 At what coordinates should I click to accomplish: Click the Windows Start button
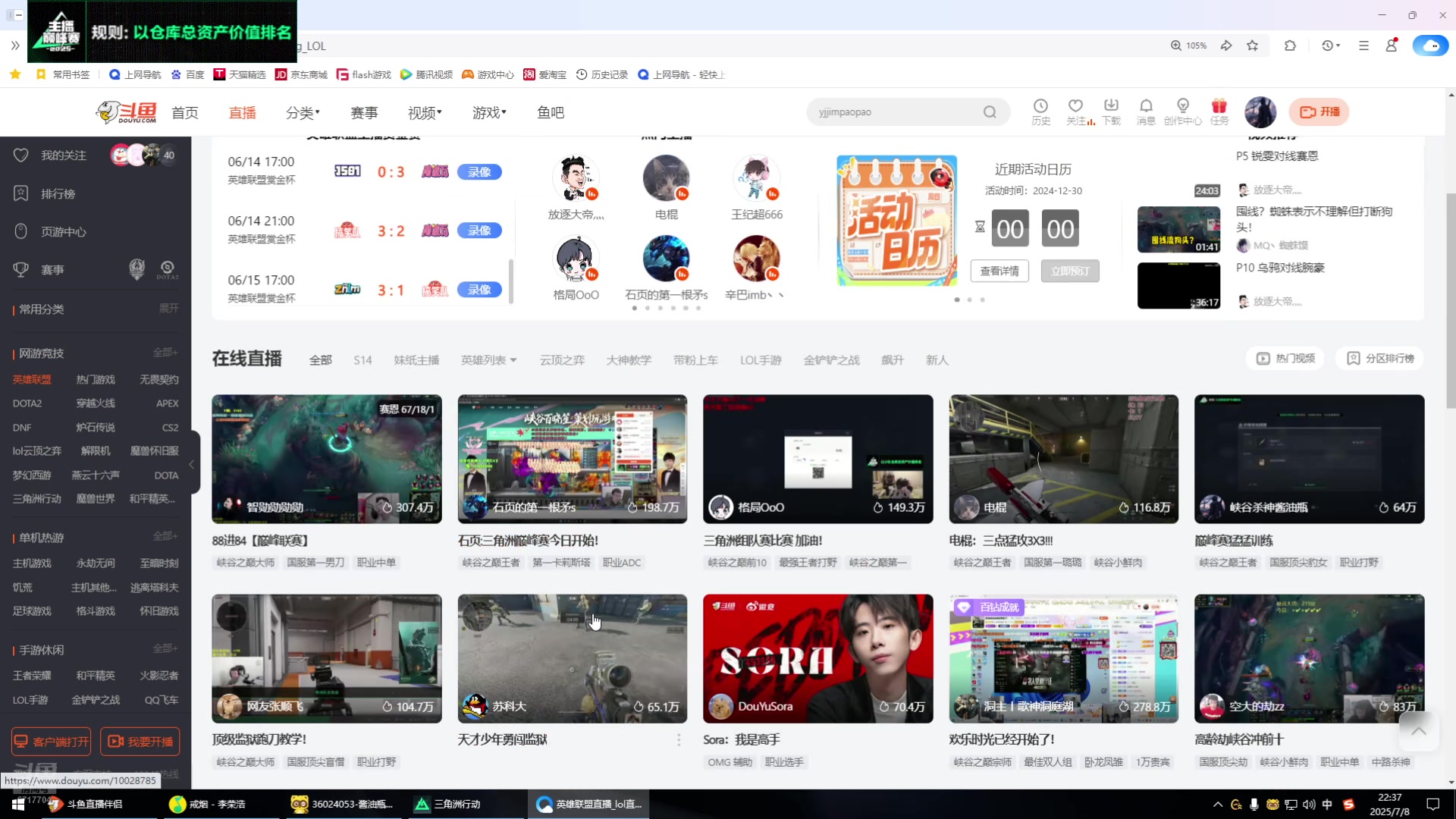click(x=18, y=804)
